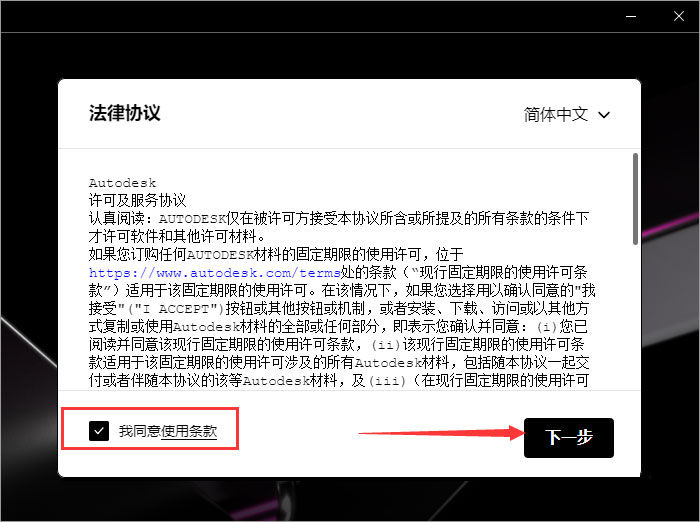Click the 认真阅读 paragraph in the agreement
This screenshot has width=700, height=522.
(x=338, y=227)
